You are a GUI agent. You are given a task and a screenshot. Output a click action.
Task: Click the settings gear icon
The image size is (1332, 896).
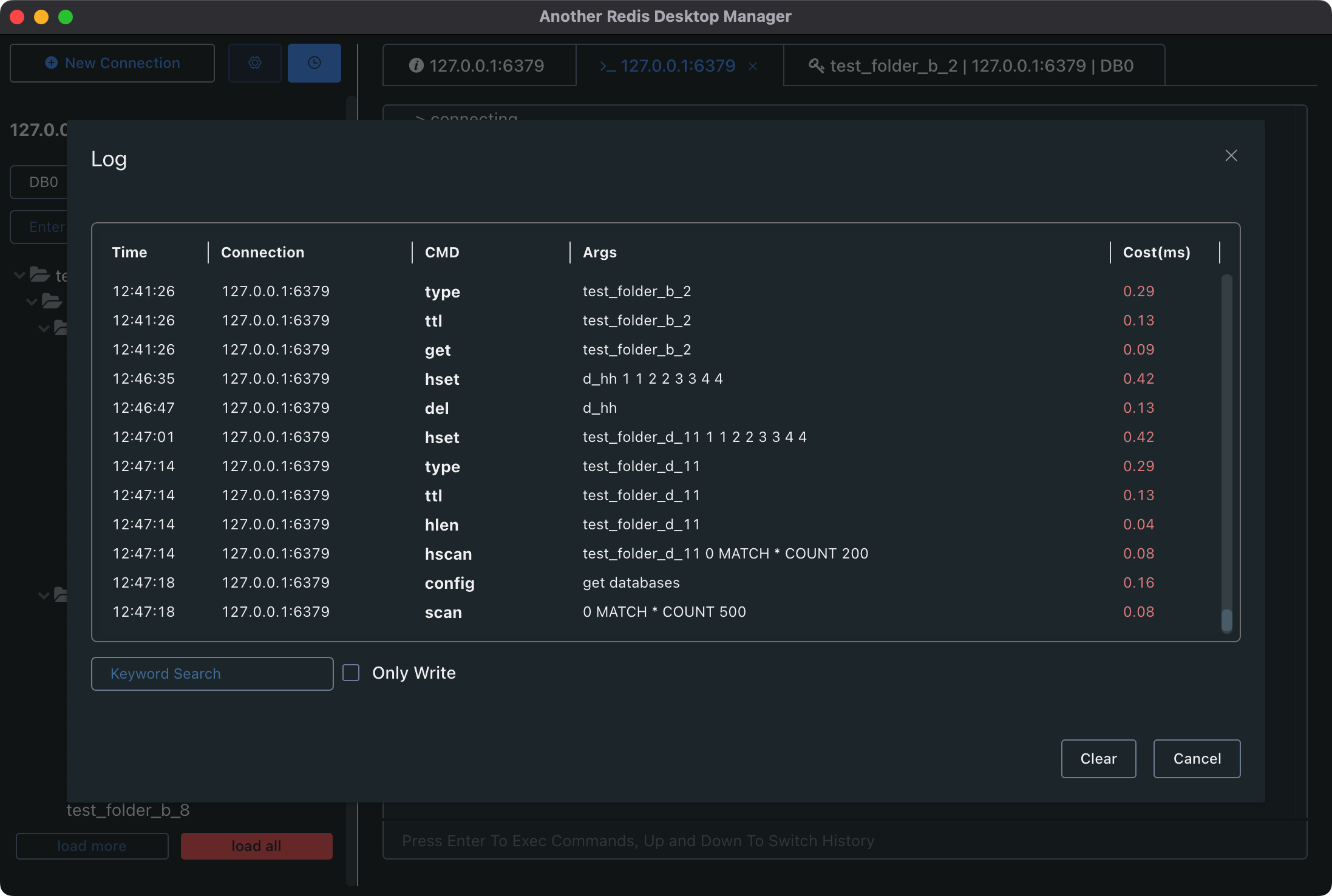click(254, 62)
